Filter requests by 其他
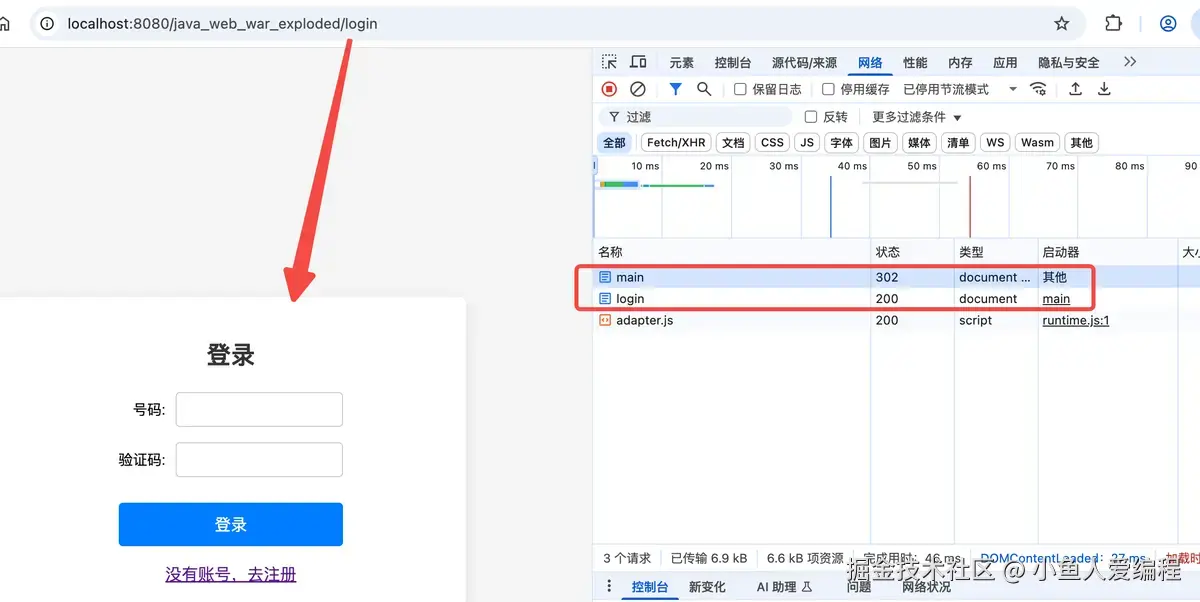The image size is (1200, 602). (x=1081, y=143)
